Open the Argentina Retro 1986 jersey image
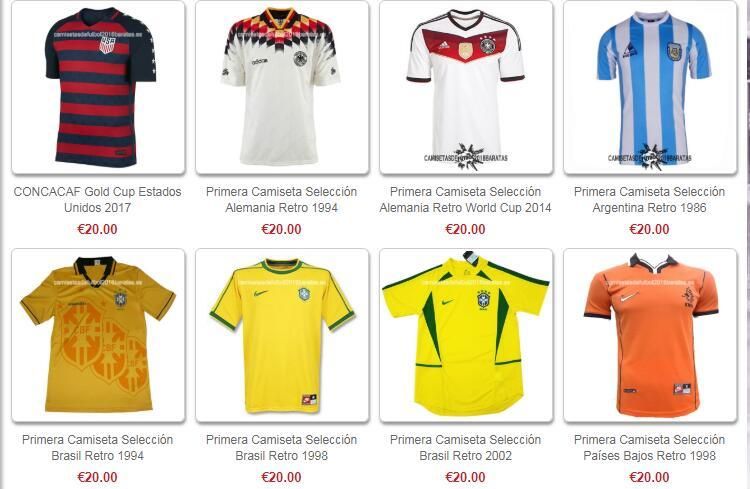750x489 pixels. point(651,87)
